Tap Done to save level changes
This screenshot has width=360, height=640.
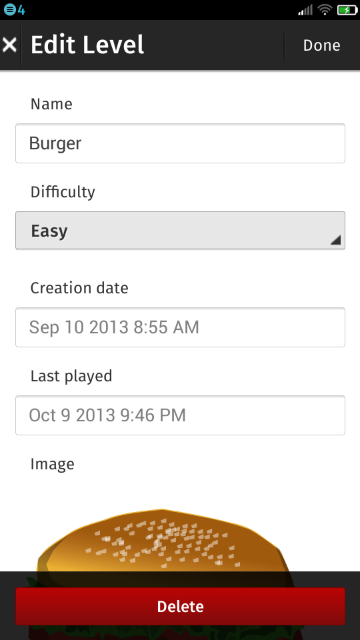[322, 45]
